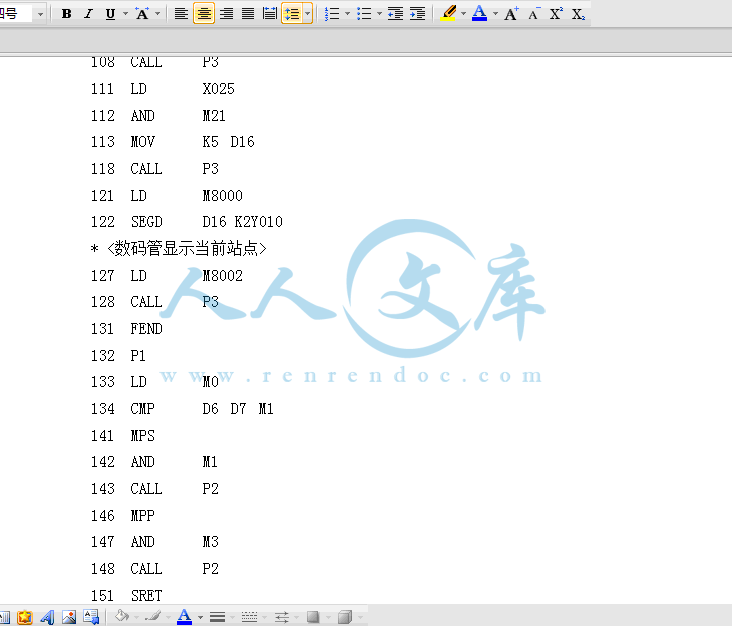Insert text box icon in drawing toolbar
This screenshot has width=732, height=626.
point(91,617)
